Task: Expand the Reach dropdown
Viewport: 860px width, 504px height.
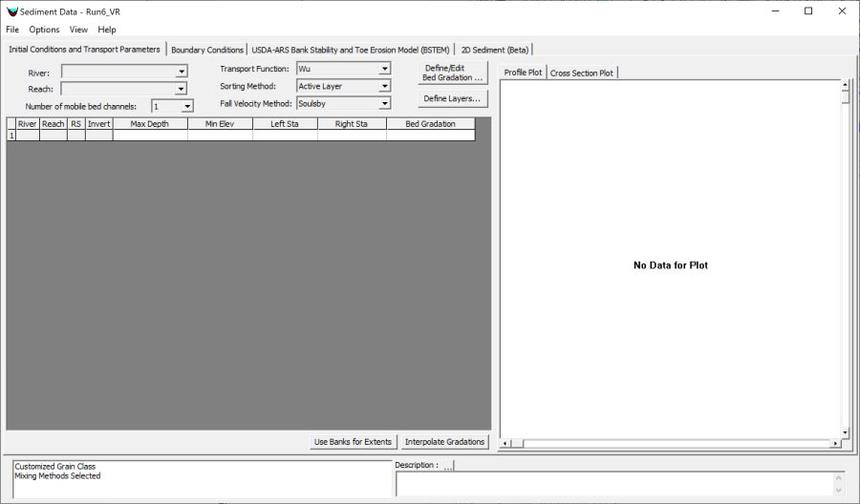Action: [181, 89]
